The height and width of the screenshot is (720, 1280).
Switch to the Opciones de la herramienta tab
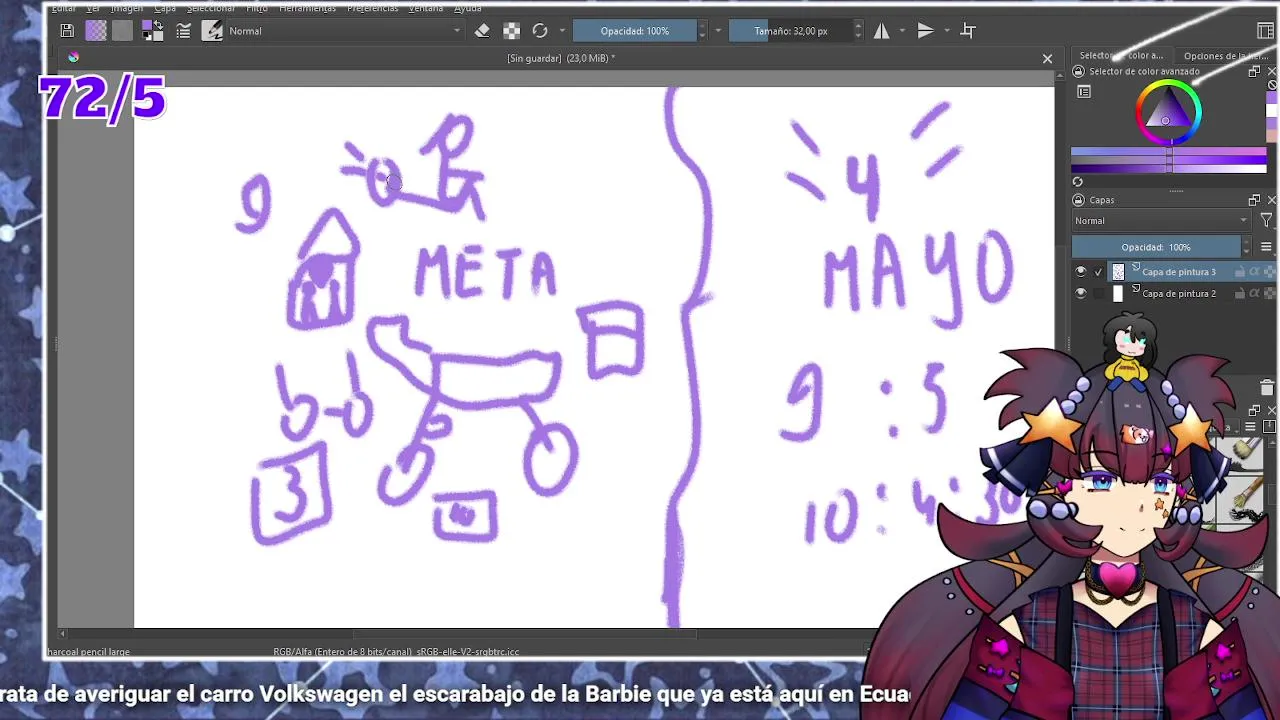click(1227, 56)
